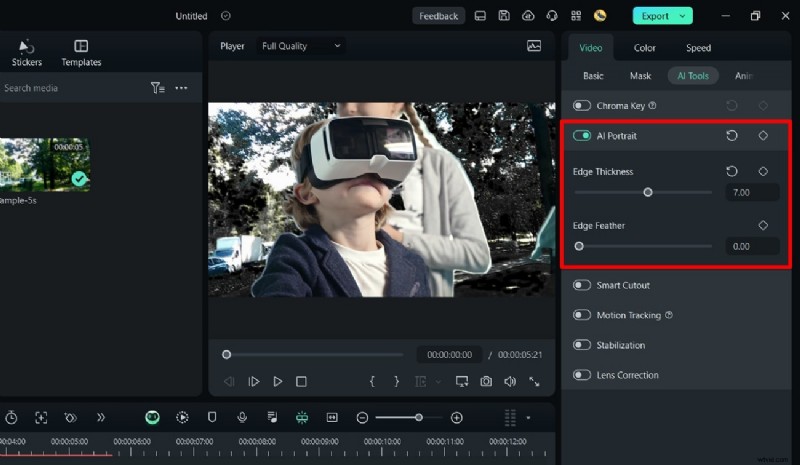Play the video preview
Viewport: 800px width, 465px height.
click(x=278, y=381)
